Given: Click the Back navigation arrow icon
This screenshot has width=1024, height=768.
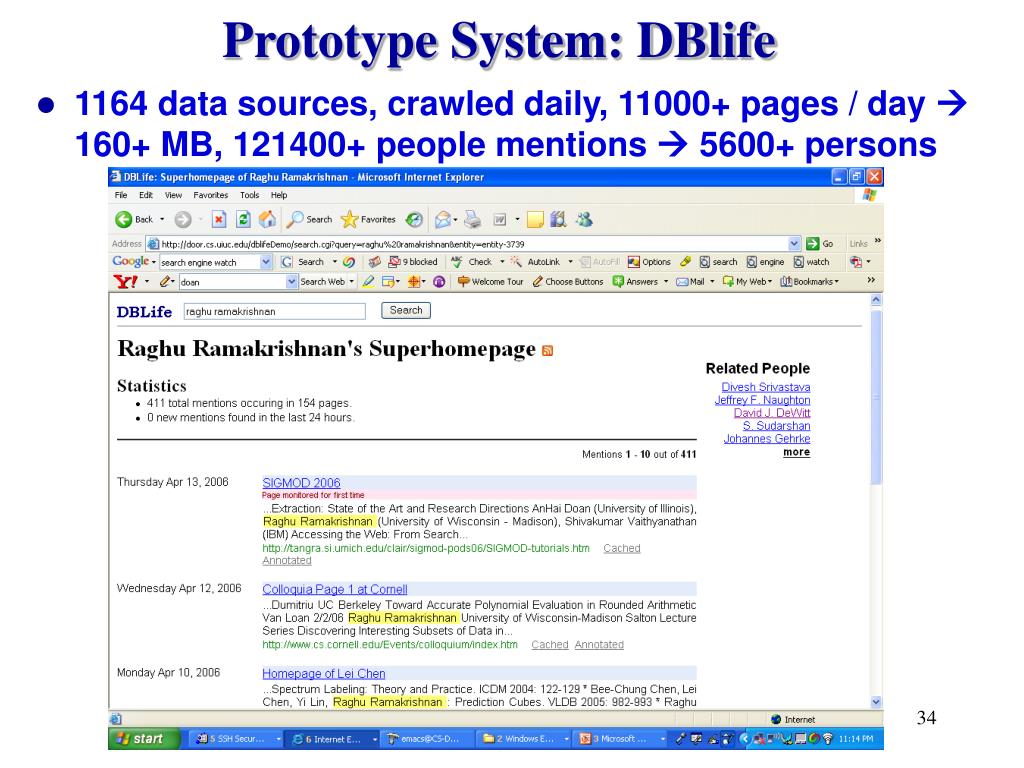Looking at the screenshot, I should point(123,219).
